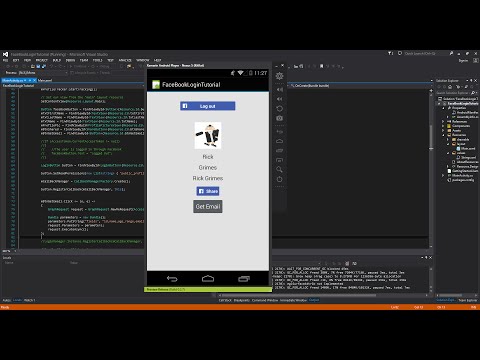The height and width of the screenshot is (360, 480).
Task: Click the bookmark icon in editor toolbar
Action: [321, 66]
